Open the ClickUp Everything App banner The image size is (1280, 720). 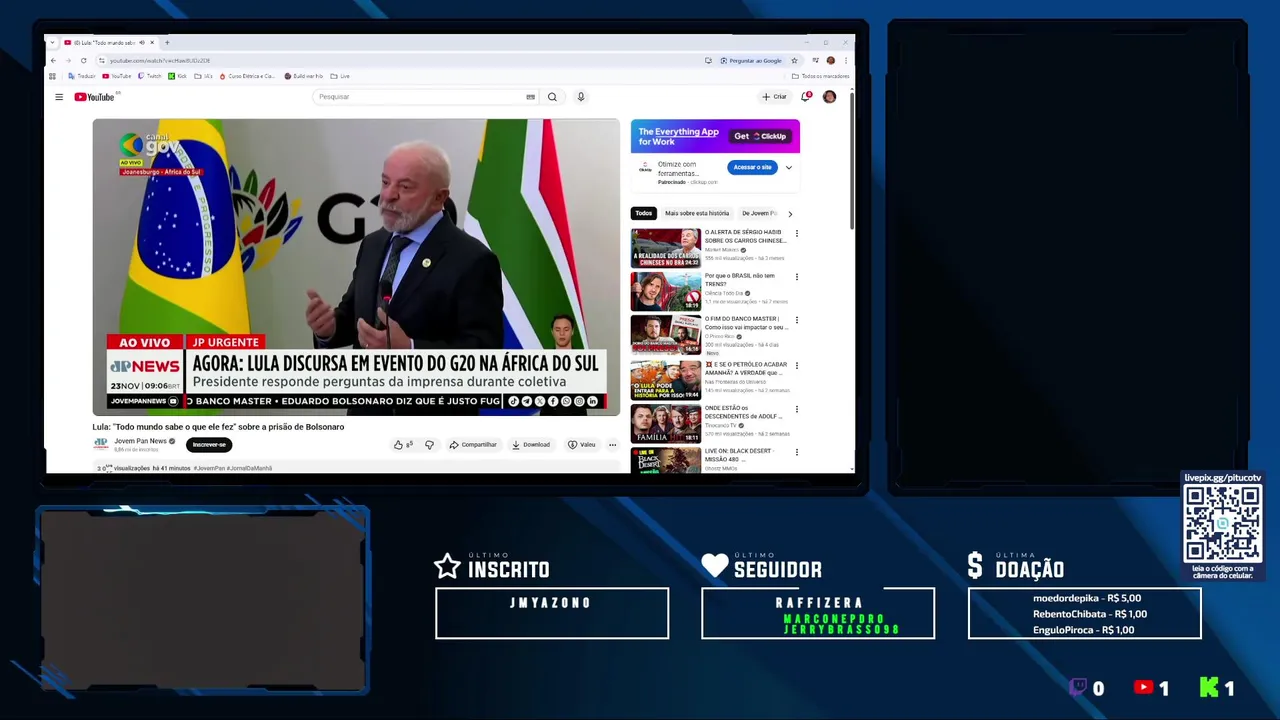point(715,136)
